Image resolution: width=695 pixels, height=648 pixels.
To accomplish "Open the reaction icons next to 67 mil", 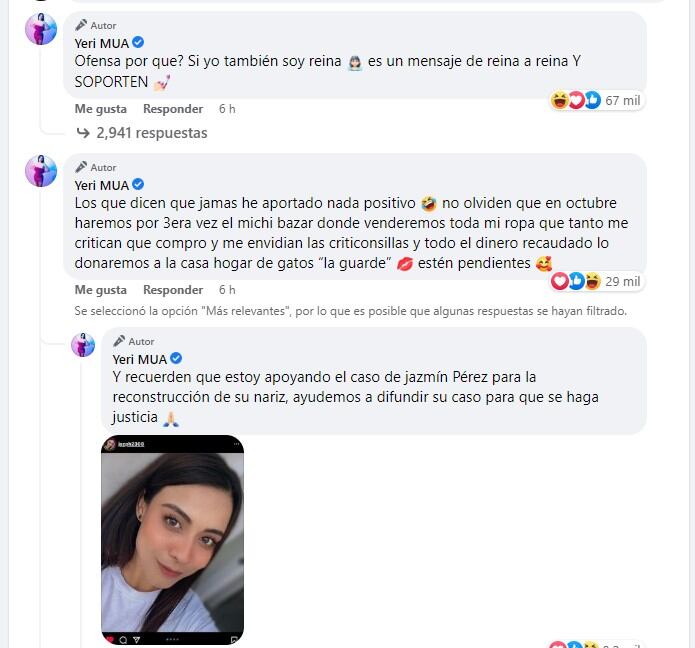I will (x=576, y=100).
